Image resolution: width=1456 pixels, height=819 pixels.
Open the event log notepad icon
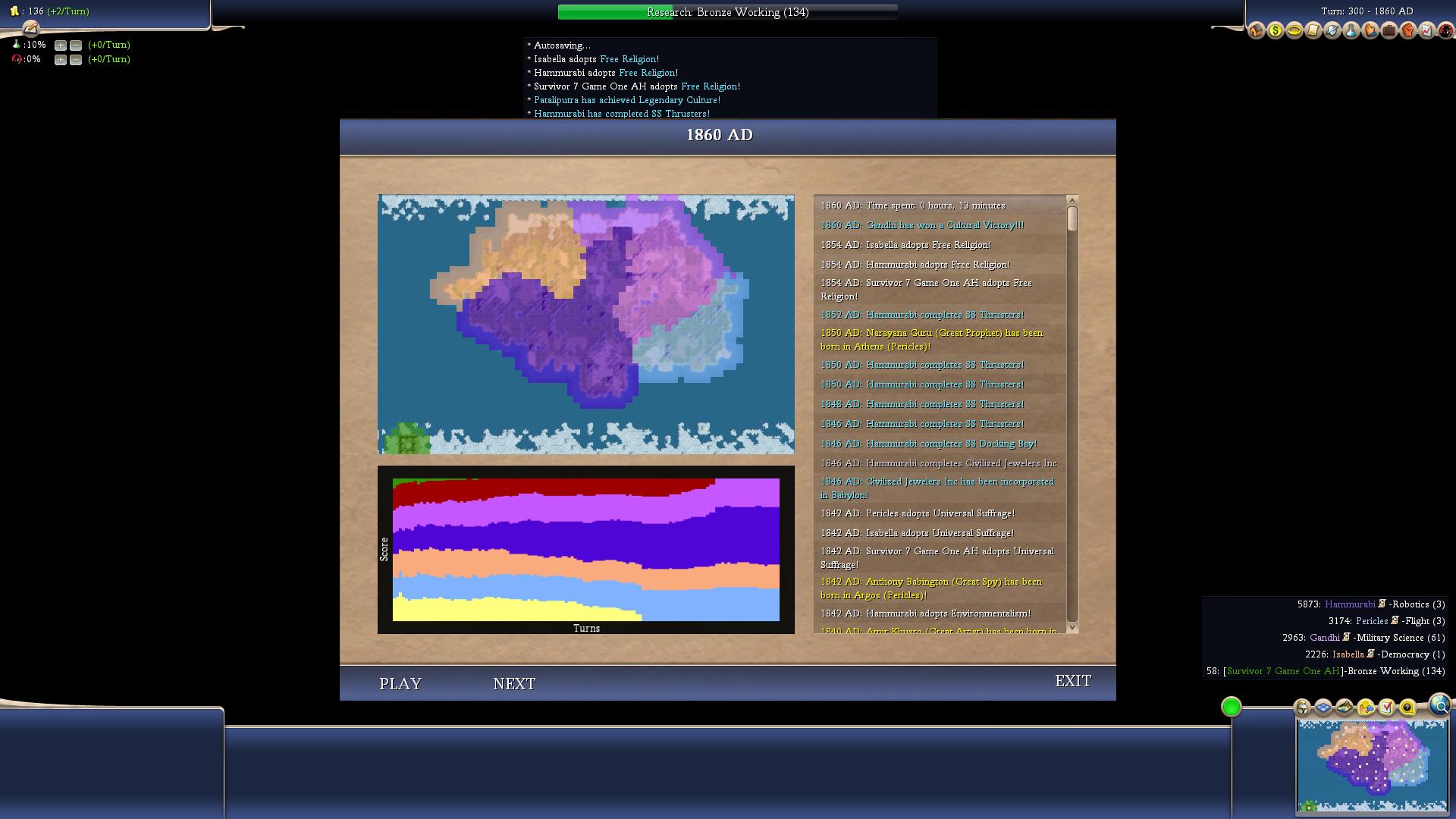30,29
